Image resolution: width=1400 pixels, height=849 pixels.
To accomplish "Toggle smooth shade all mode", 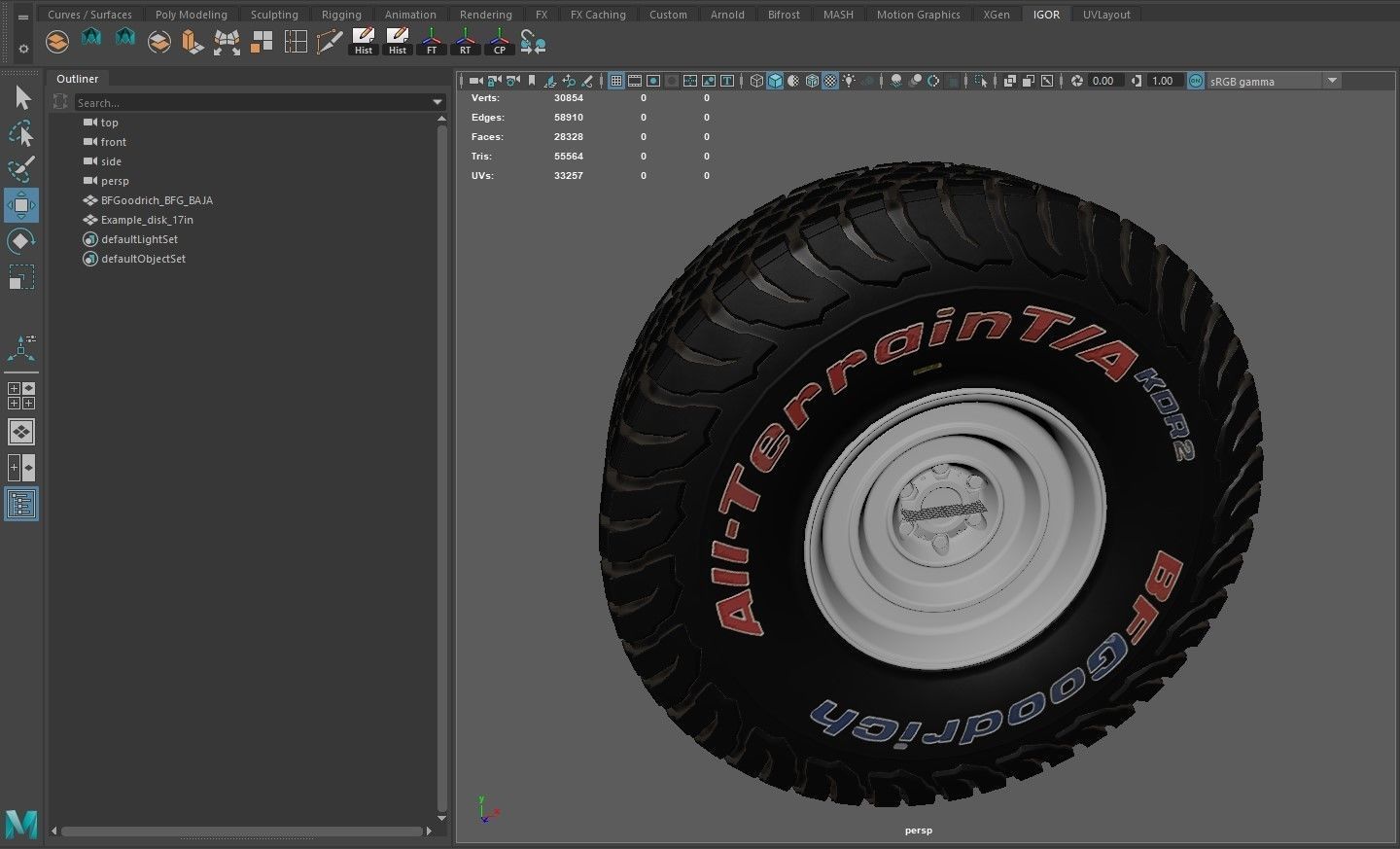I will click(775, 81).
